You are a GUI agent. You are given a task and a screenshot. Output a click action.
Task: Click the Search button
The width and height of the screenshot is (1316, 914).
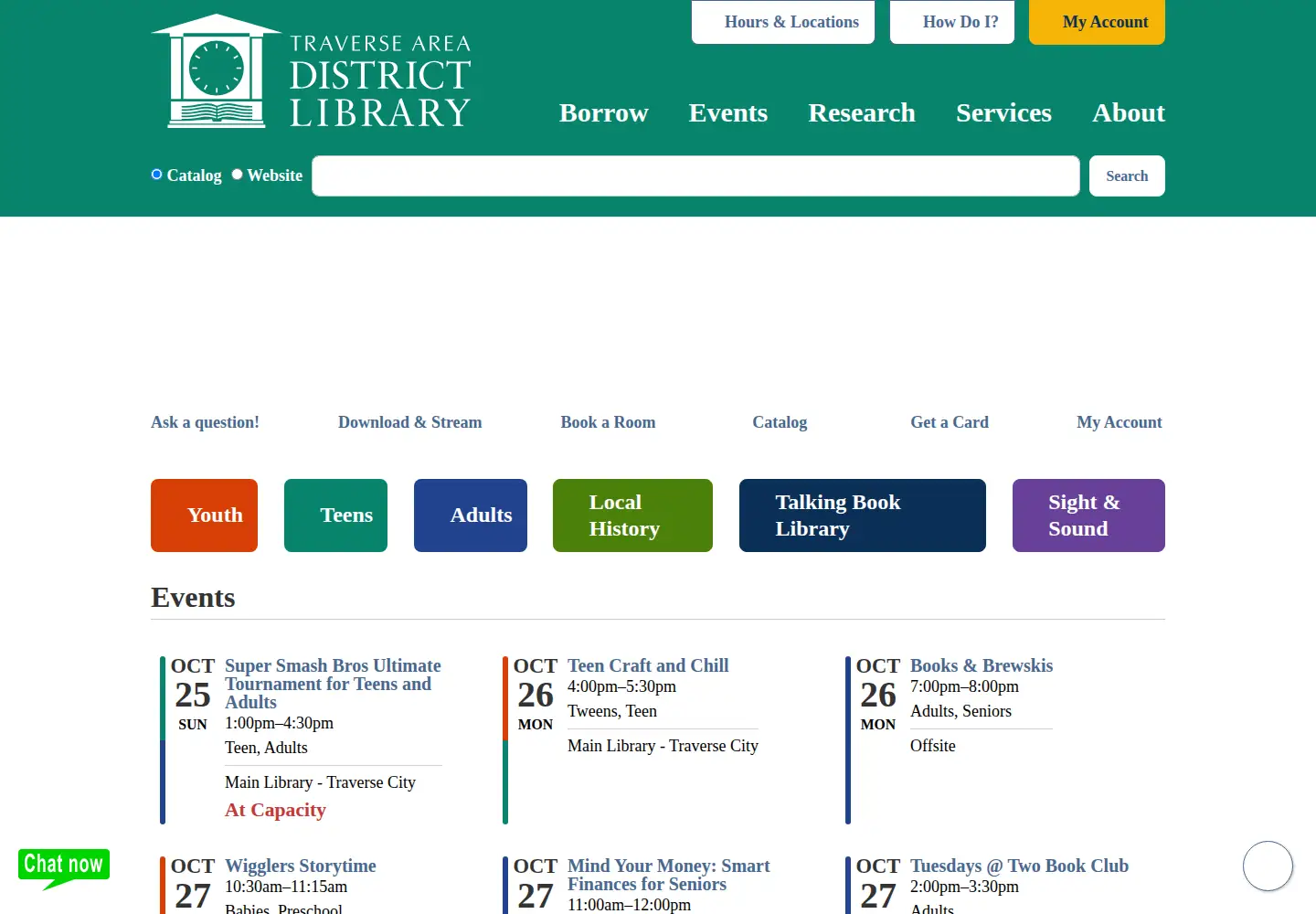pos(1127,175)
